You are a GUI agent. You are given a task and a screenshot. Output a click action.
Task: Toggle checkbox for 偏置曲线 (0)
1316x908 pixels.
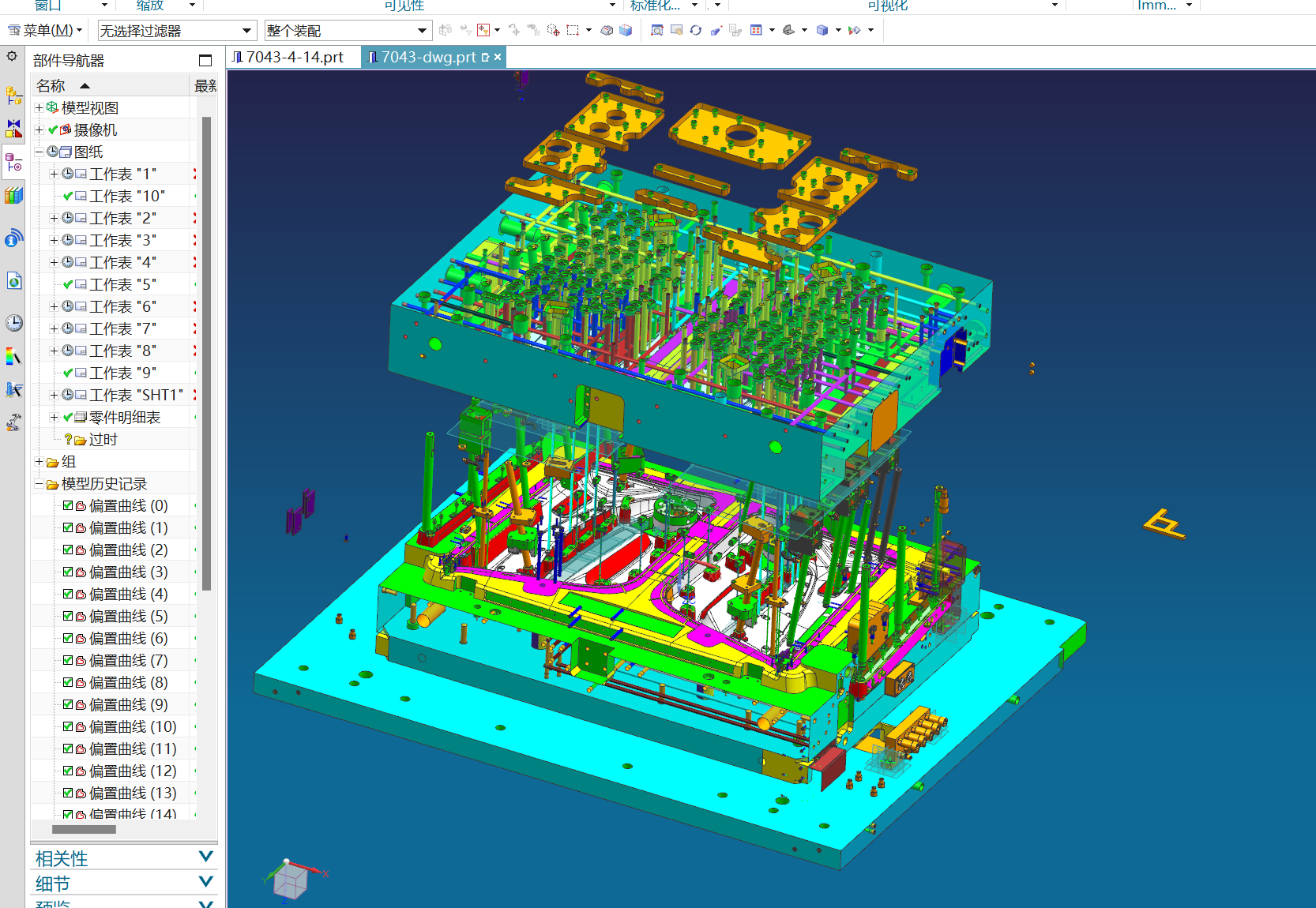(68, 505)
